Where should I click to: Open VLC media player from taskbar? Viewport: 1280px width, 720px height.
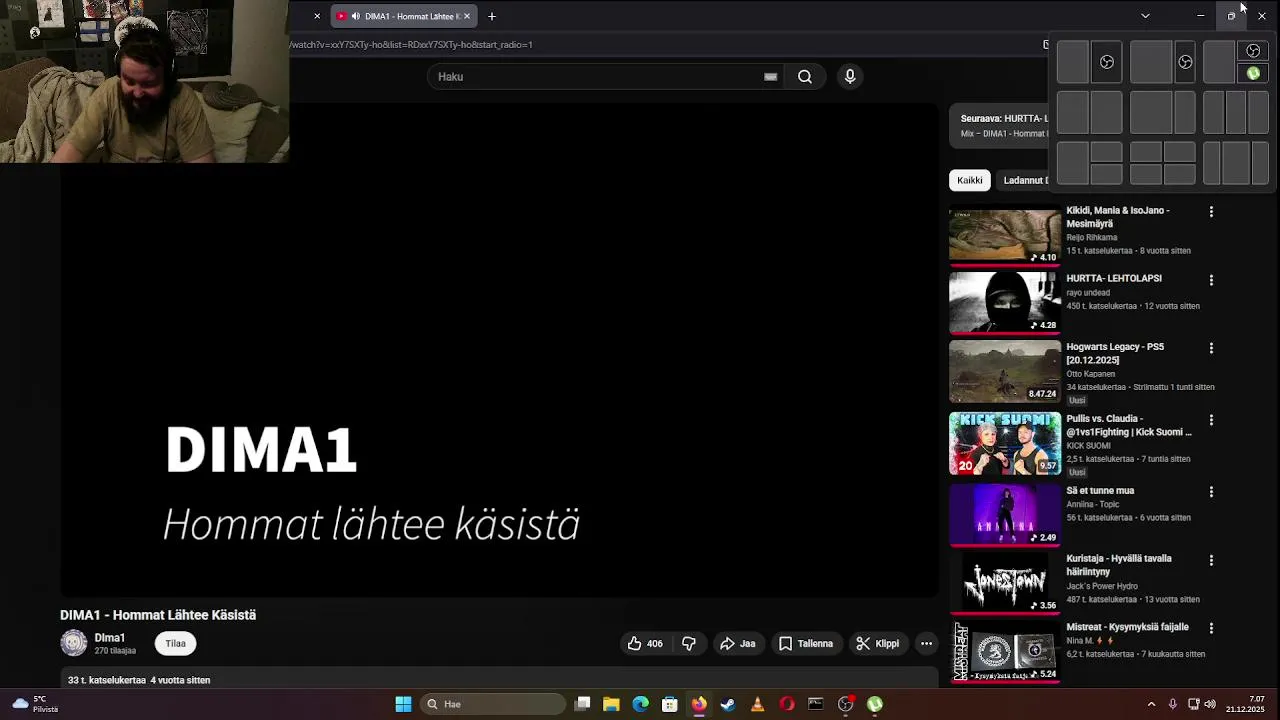(757, 704)
